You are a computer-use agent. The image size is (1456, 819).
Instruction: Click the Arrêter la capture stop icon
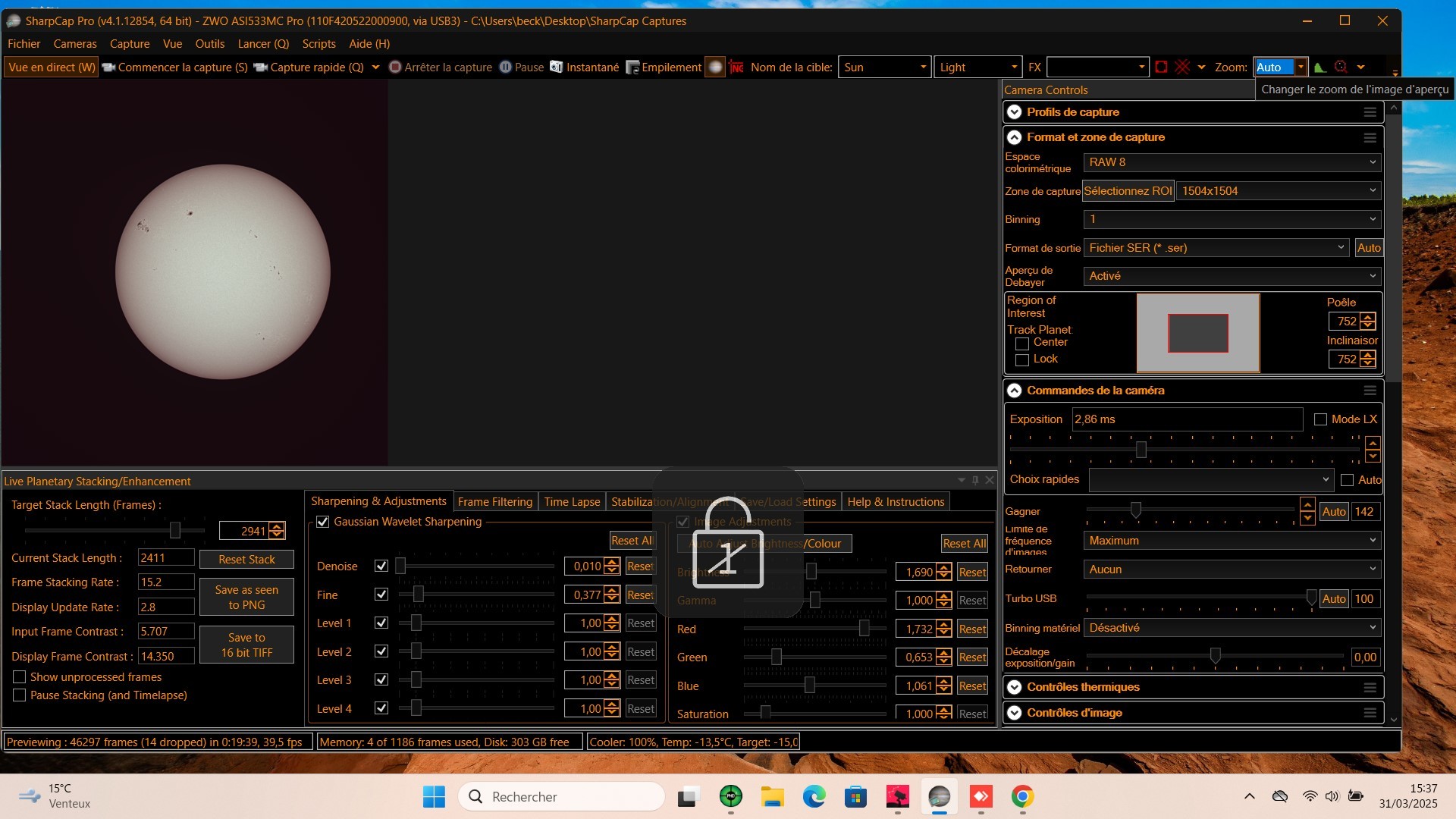click(395, 67)
